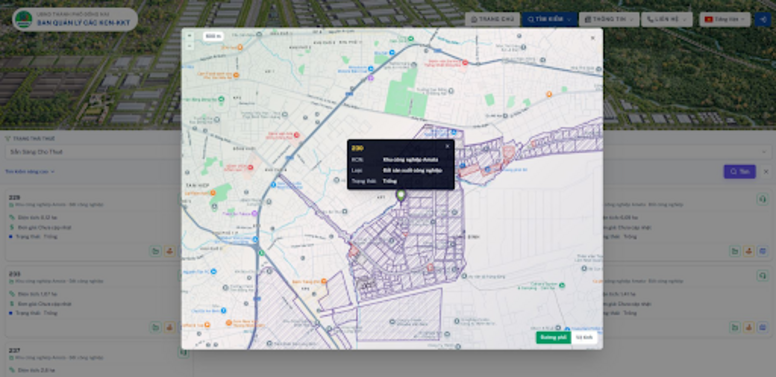
Task: Open green folder icon on the 6,08 ha card
Action: pos(735,251)
